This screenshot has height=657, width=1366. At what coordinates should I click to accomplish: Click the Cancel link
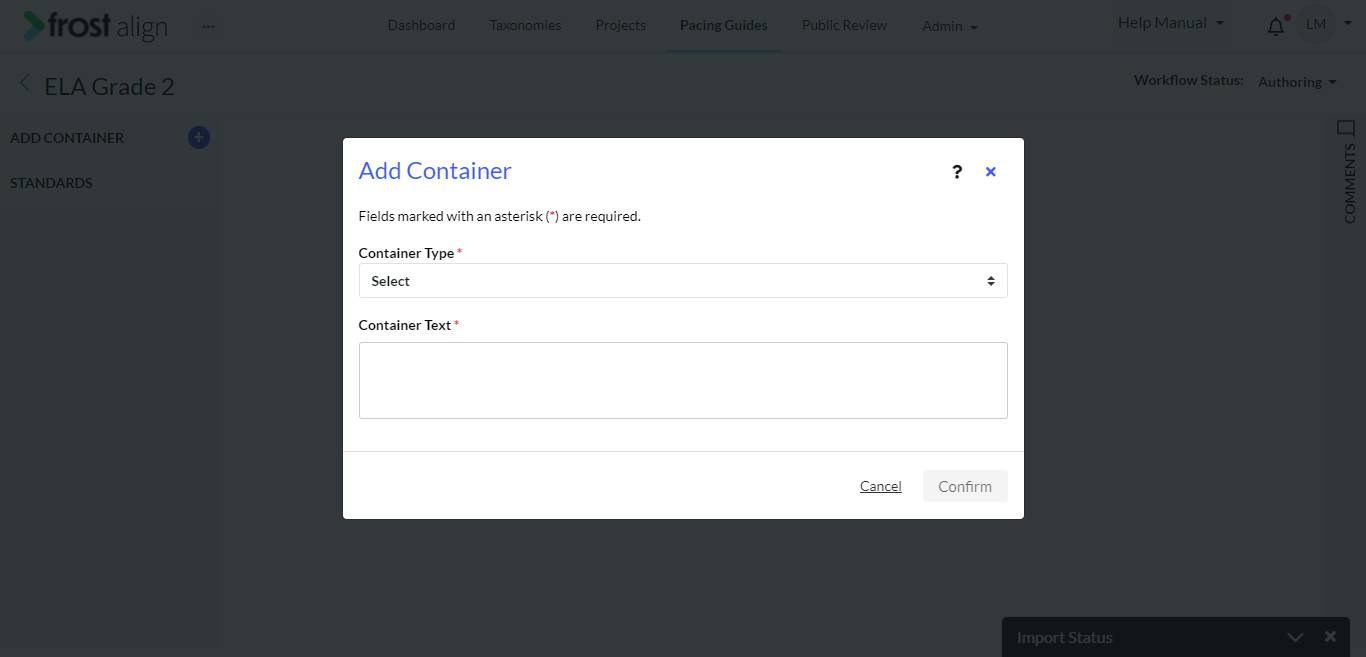[x=881, y=486]
